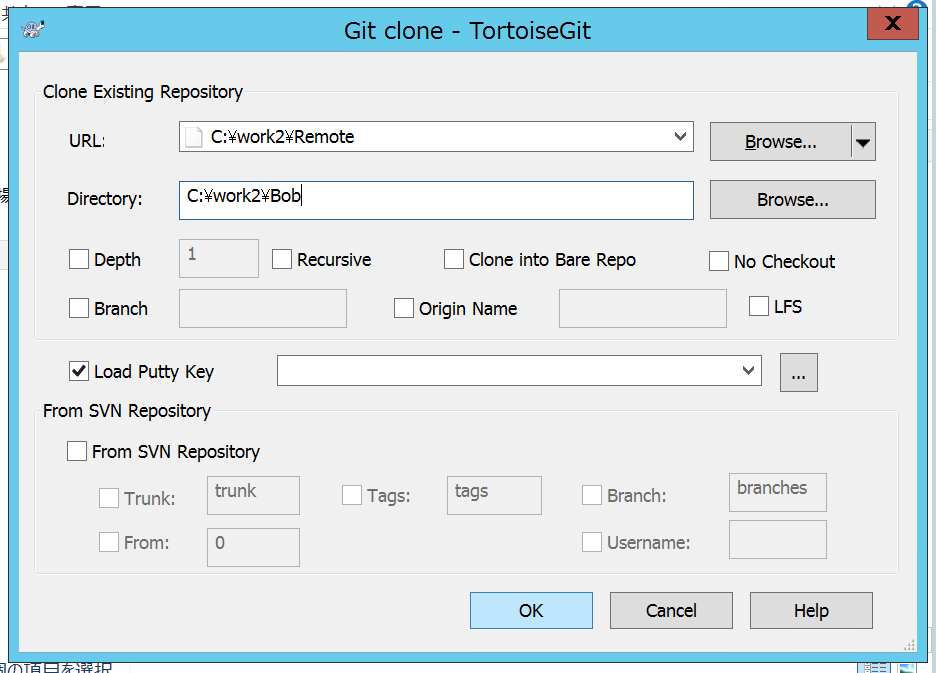
Task: Click the 'Clone Existing Repository' group label
Action: point(143,92)
